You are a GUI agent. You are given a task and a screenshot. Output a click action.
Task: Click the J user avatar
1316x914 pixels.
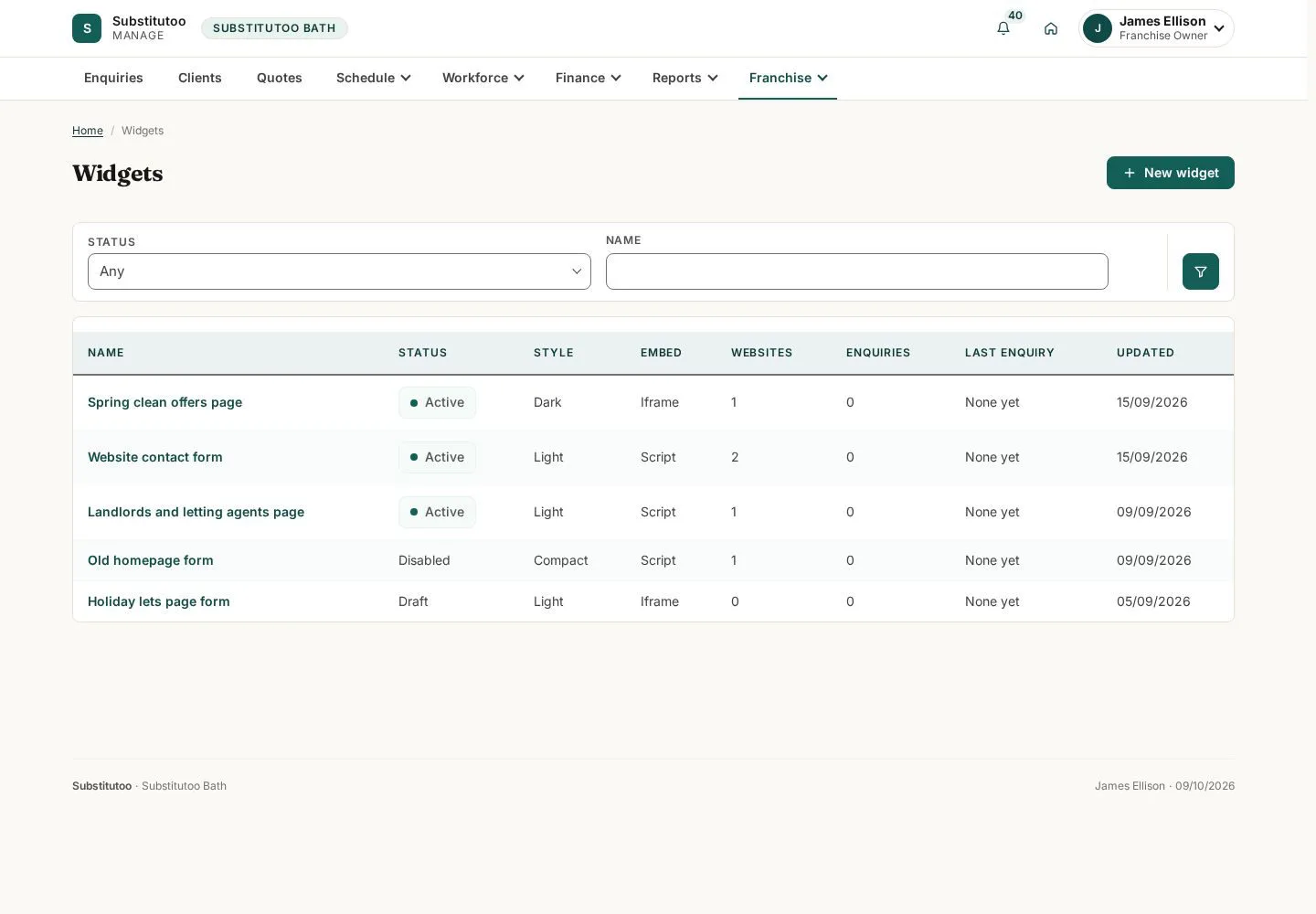point(1098,28)
